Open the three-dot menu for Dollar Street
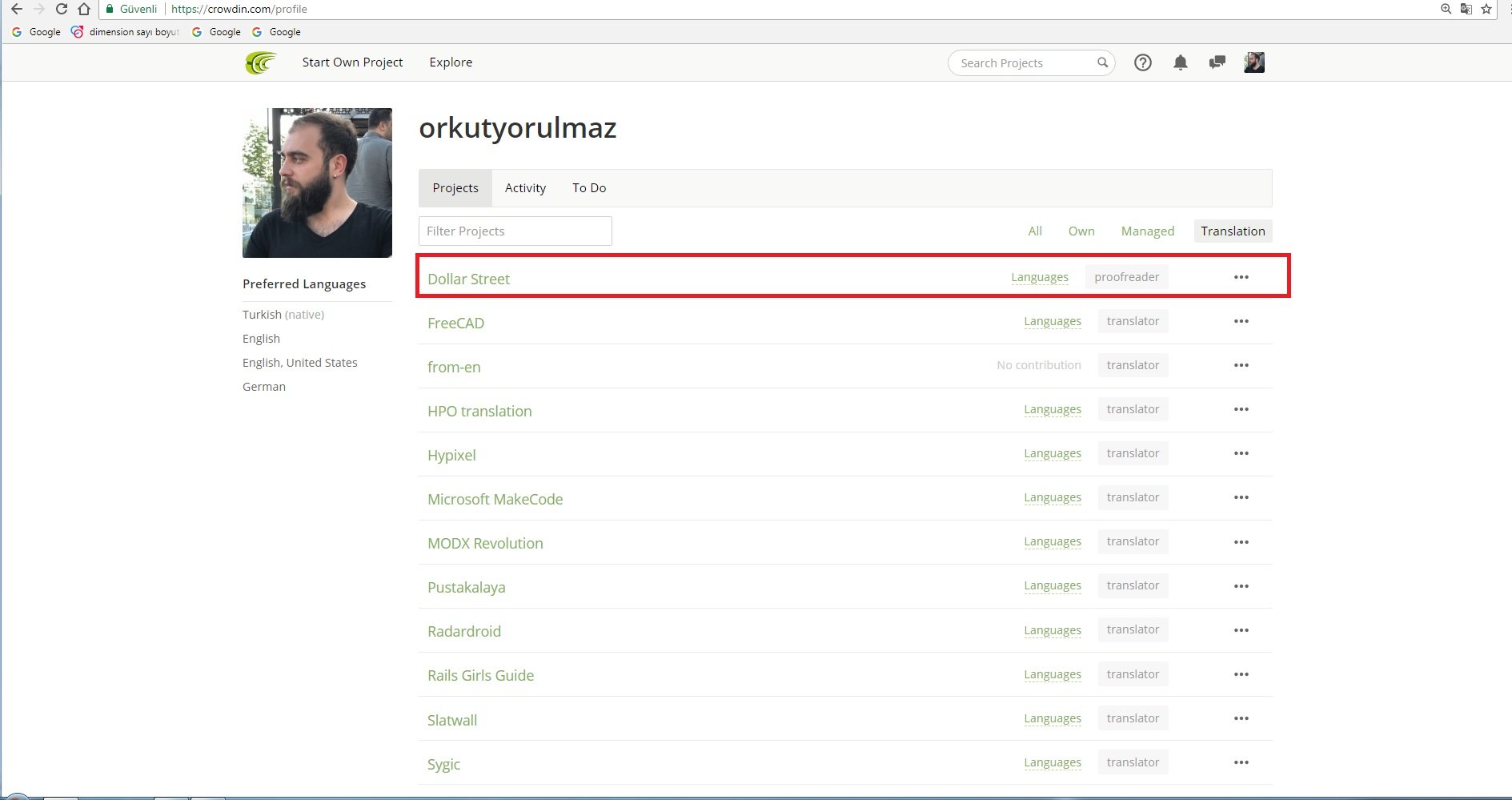1512x800 pixels. tap(1241, 277)
